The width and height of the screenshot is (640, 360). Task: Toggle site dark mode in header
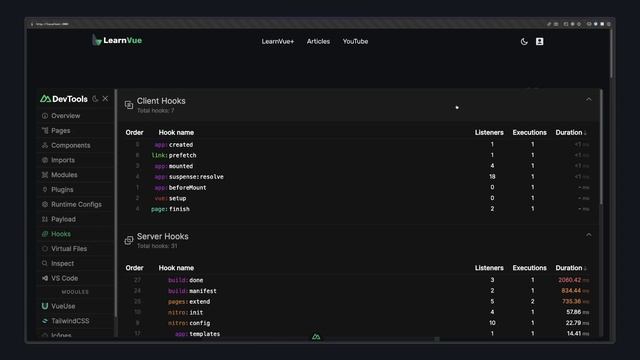coord(524,42)
